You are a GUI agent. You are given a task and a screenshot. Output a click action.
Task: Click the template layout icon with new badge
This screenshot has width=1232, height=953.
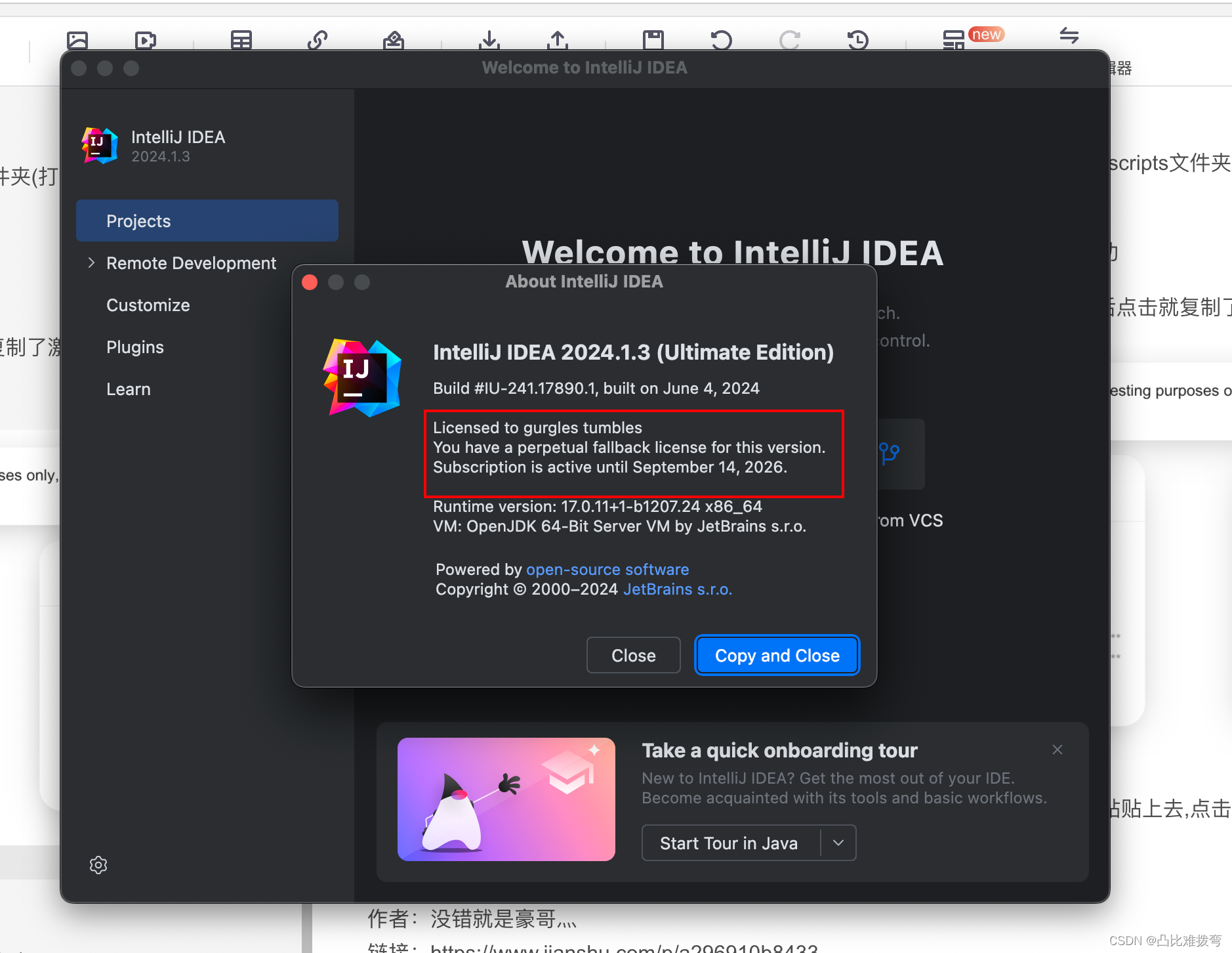pyautogui.click(x=954, y=41)
